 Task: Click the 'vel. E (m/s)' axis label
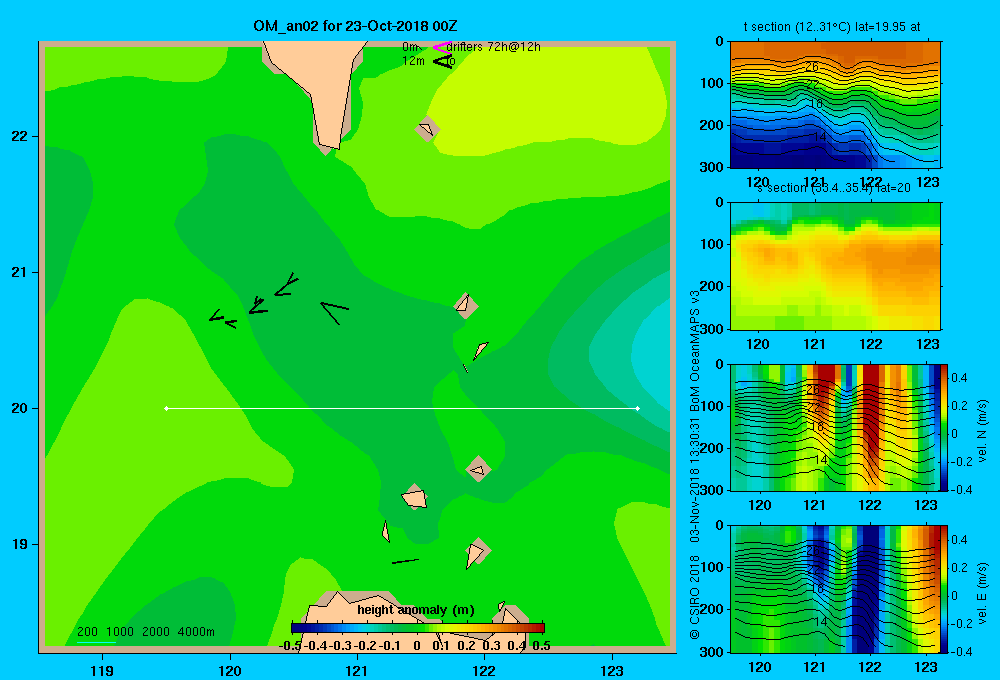pyautogui.click(x=982, y=592)
